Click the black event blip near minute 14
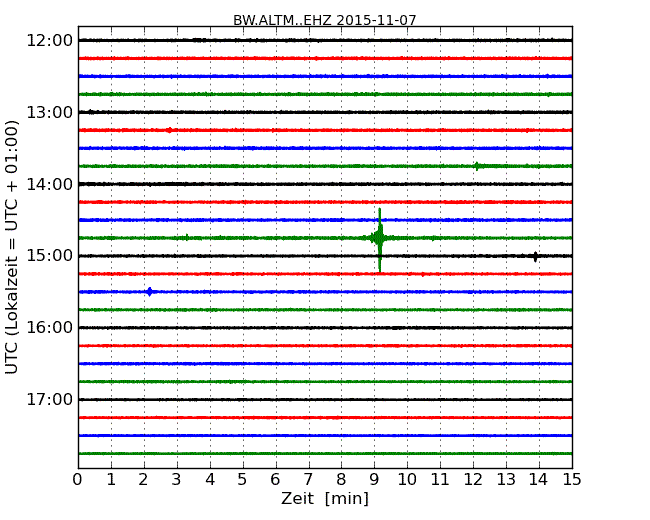This screenshot has height=520, width=650. tap(535, 257)
